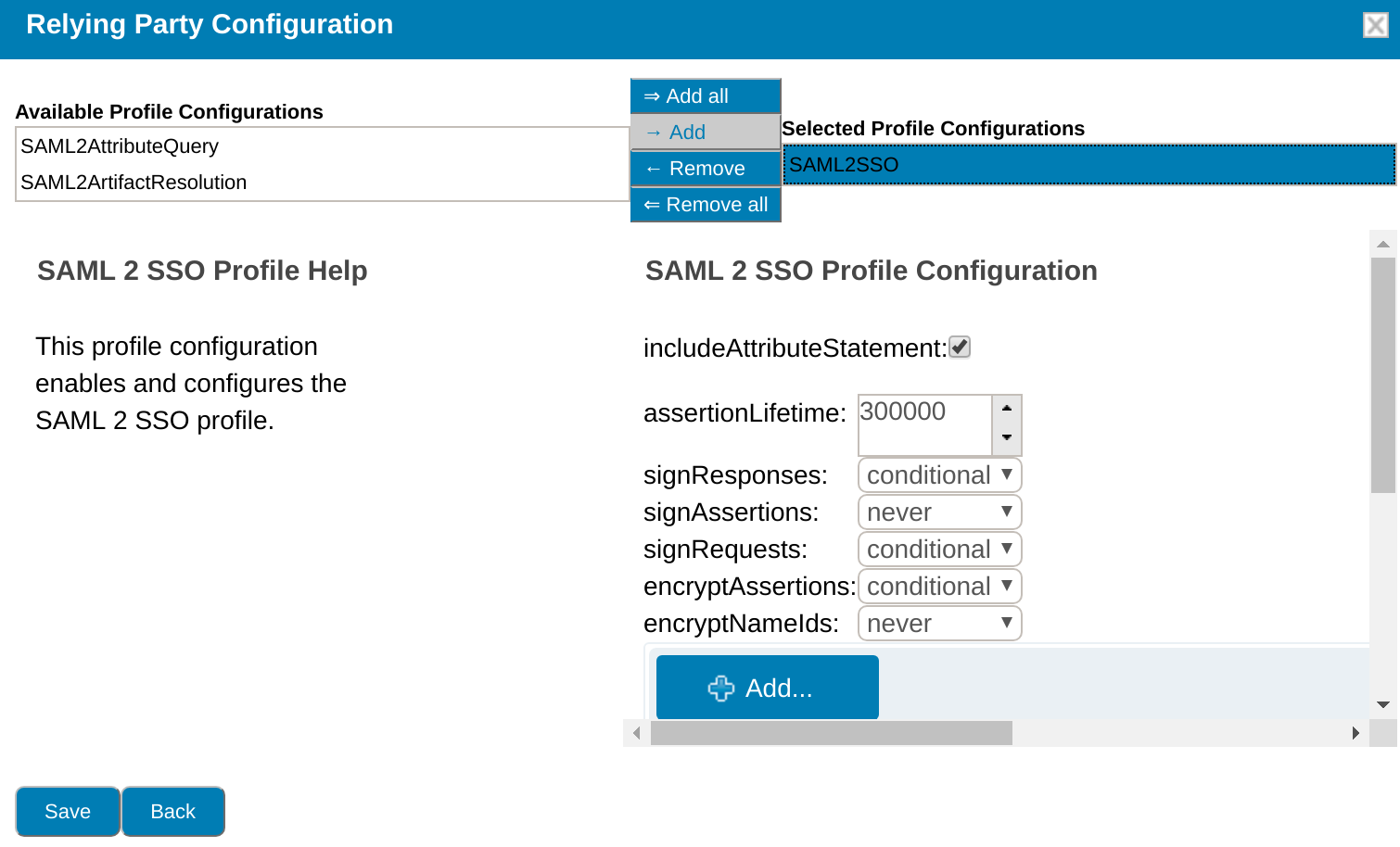This screenshot has height=847, width=1400.
Task: Select SAML2AttributeQuery in available profiles
Action: point(120,146)
